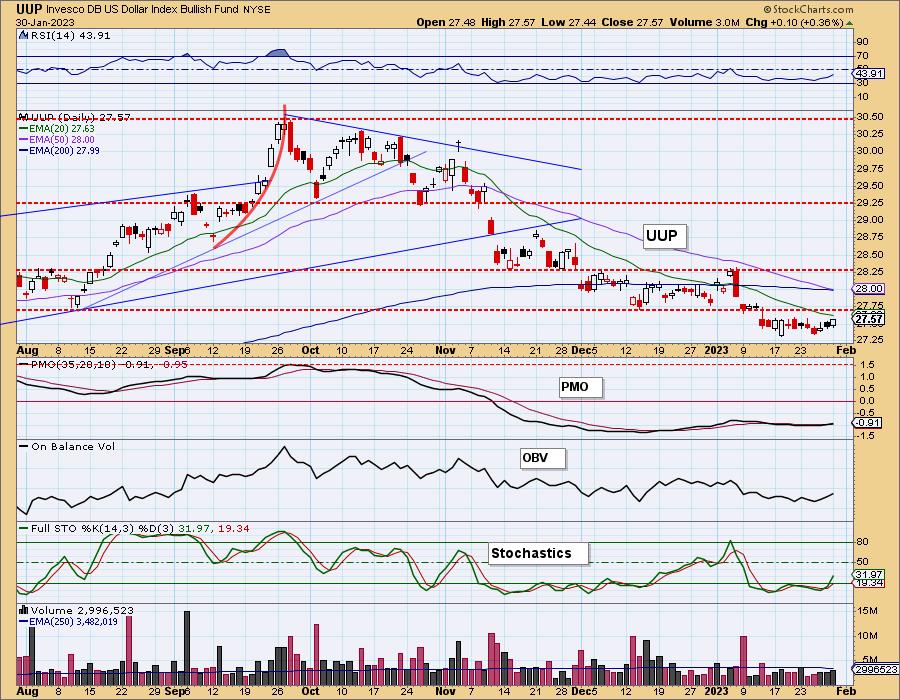Click the UUP ticker symbol in the header
Screen dimensions: 900x700
point(28,9)
